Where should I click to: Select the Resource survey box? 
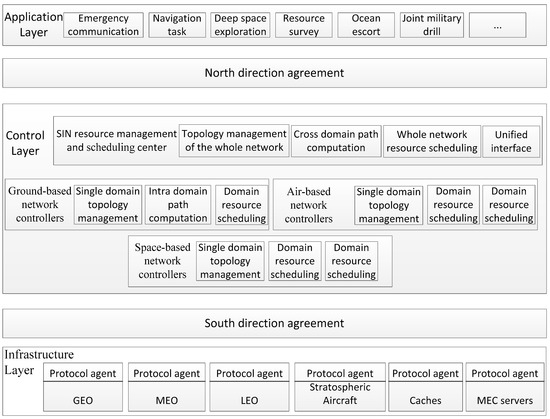click(304, 25)
